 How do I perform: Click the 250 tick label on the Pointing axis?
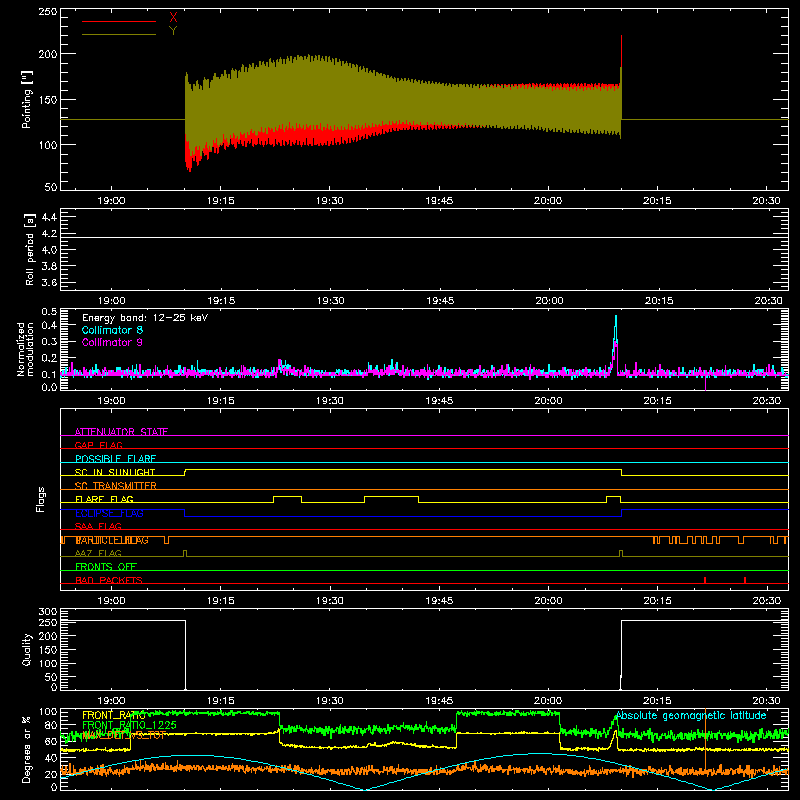pos(47,12)
